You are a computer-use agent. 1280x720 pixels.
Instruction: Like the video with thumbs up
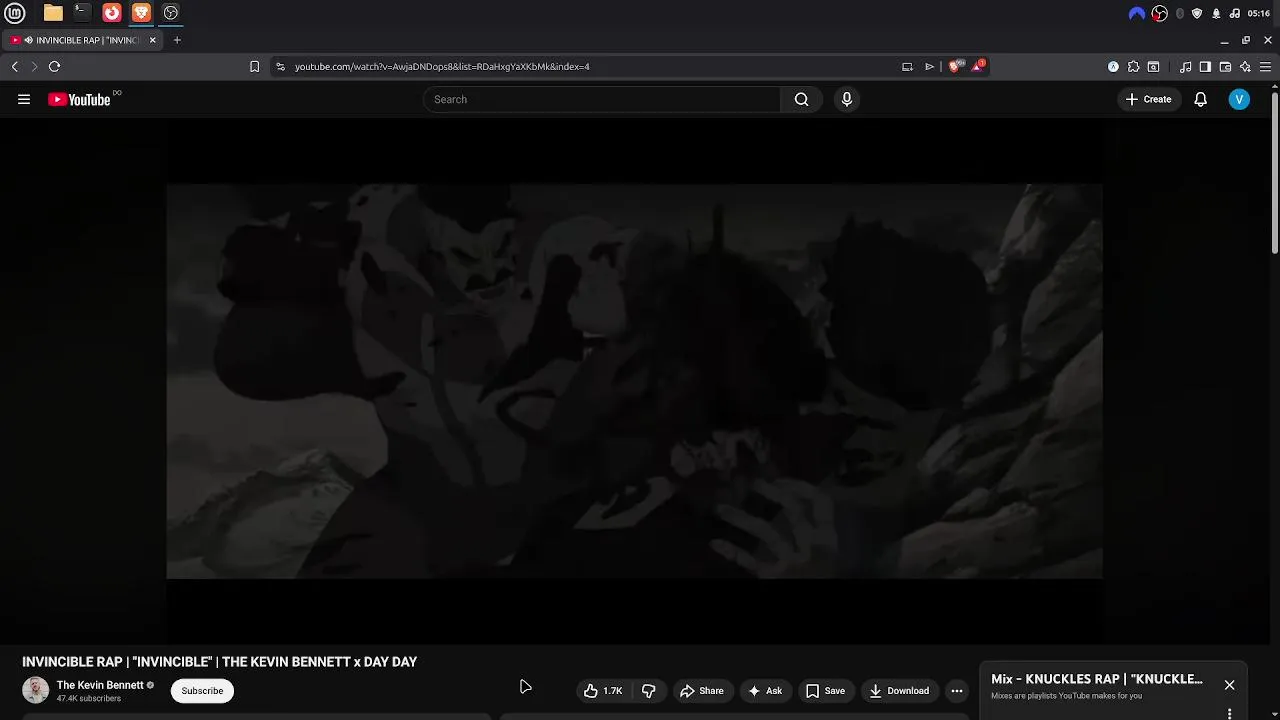[603, 691]
